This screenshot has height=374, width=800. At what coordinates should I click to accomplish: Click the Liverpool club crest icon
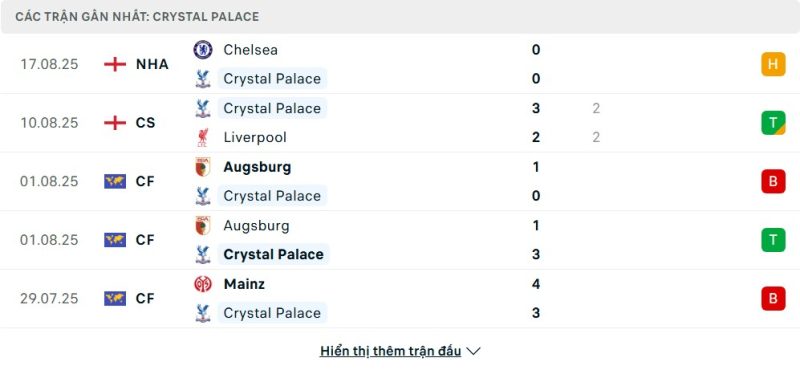tap(203, 138)
